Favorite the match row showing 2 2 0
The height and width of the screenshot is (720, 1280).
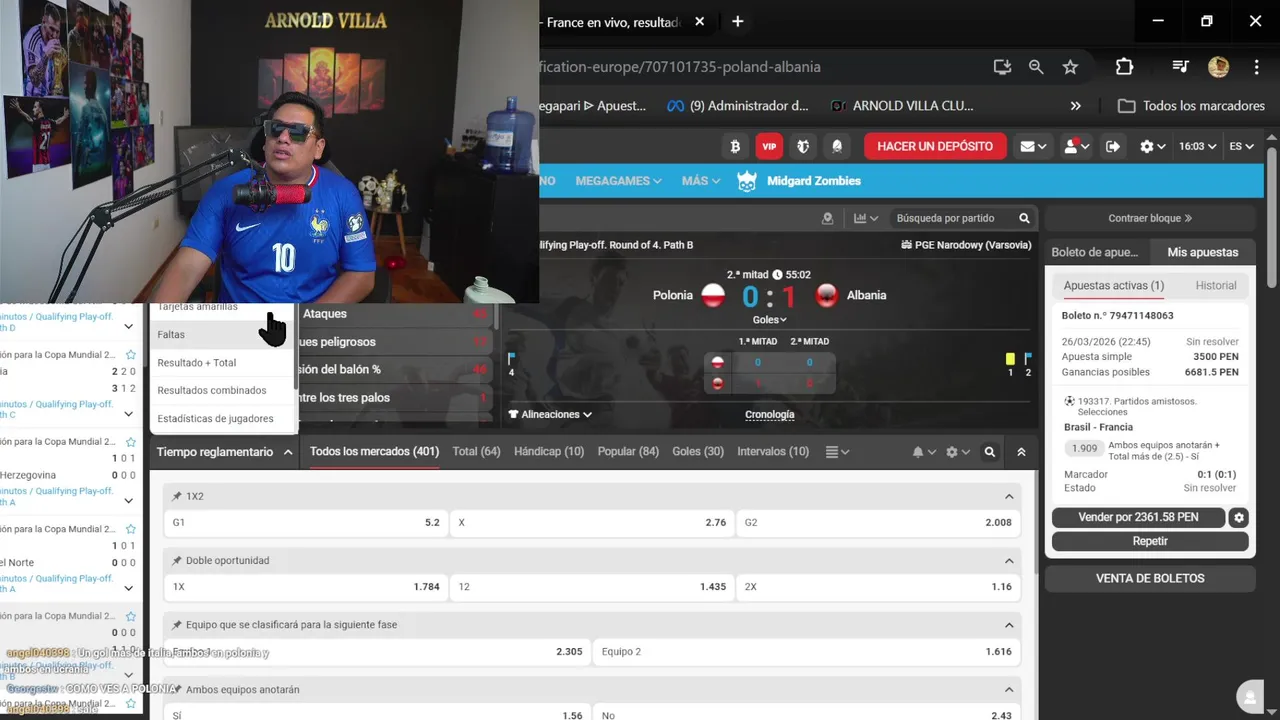[x=130, y=355]
